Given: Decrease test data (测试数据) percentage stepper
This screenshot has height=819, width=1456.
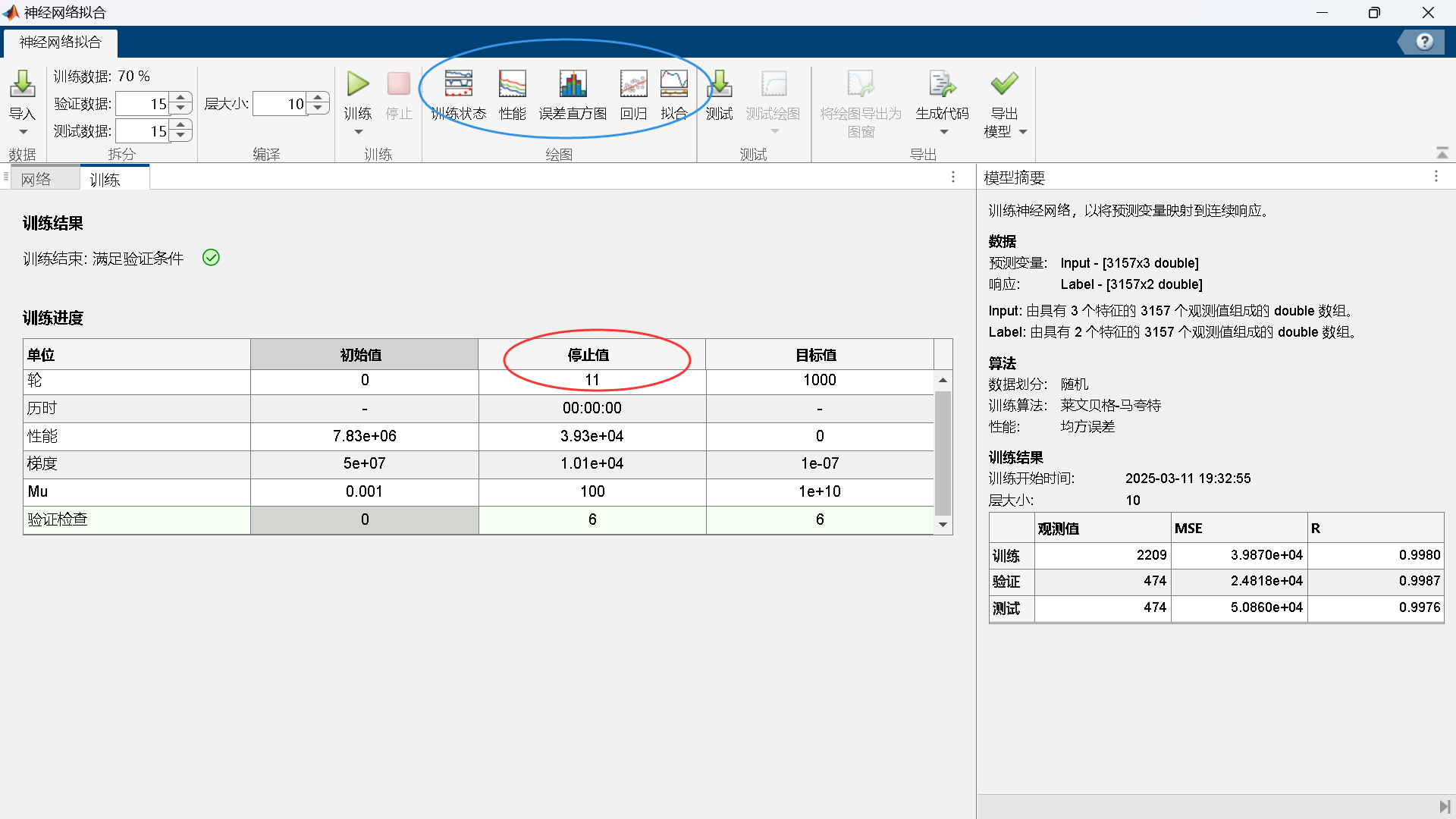Looking at the screenshot, I should (x=180, y=136).
